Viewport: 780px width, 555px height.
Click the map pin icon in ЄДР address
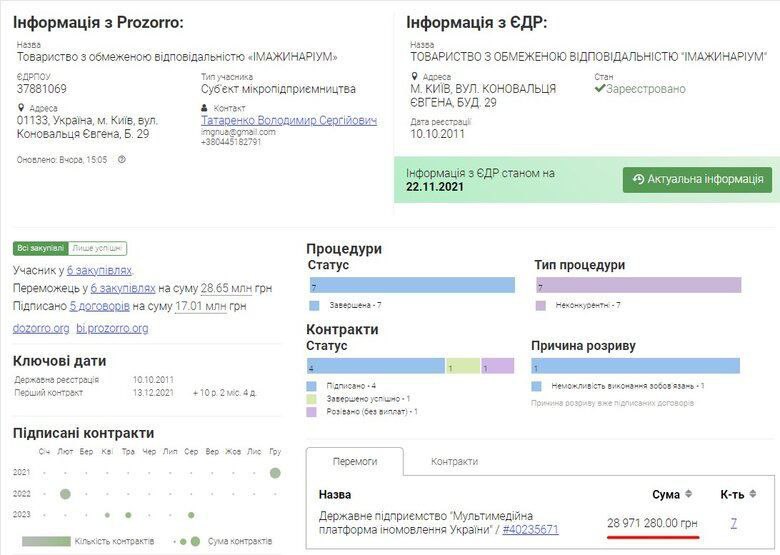415,76
